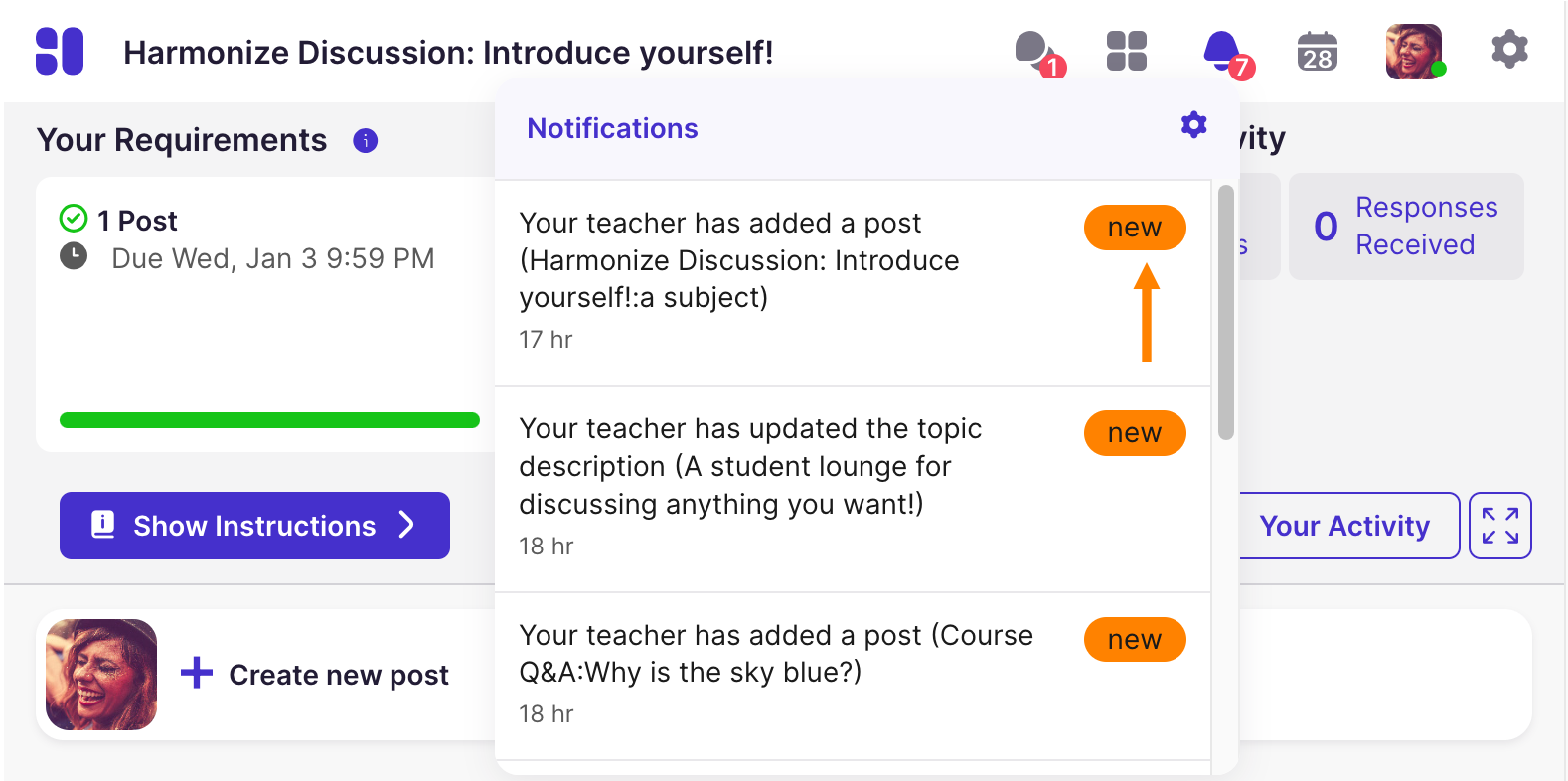This screenshot has width=1568, height=781.
Task: Expand the activity fullscreen icon
Action: (x=1499, y=526)
